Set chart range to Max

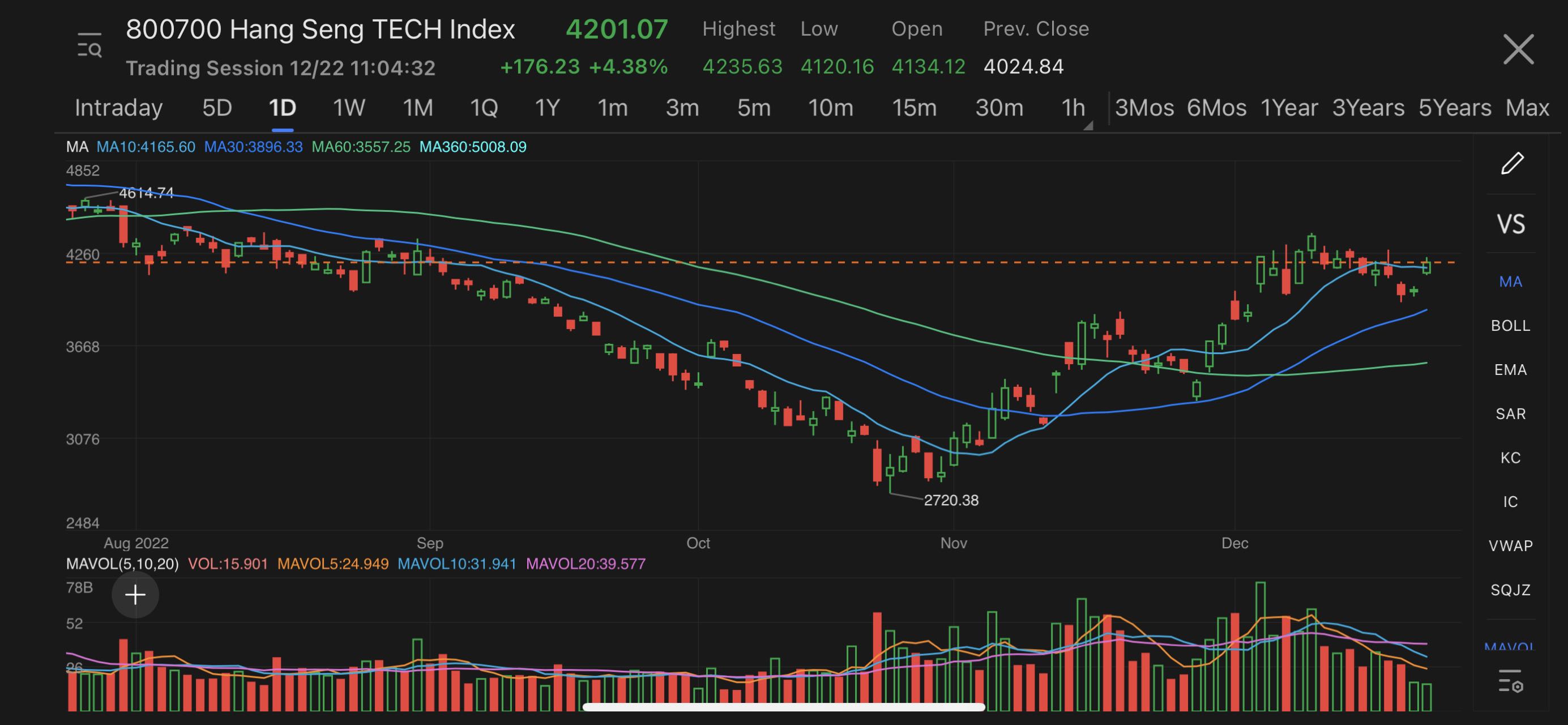coord(1527,108)
